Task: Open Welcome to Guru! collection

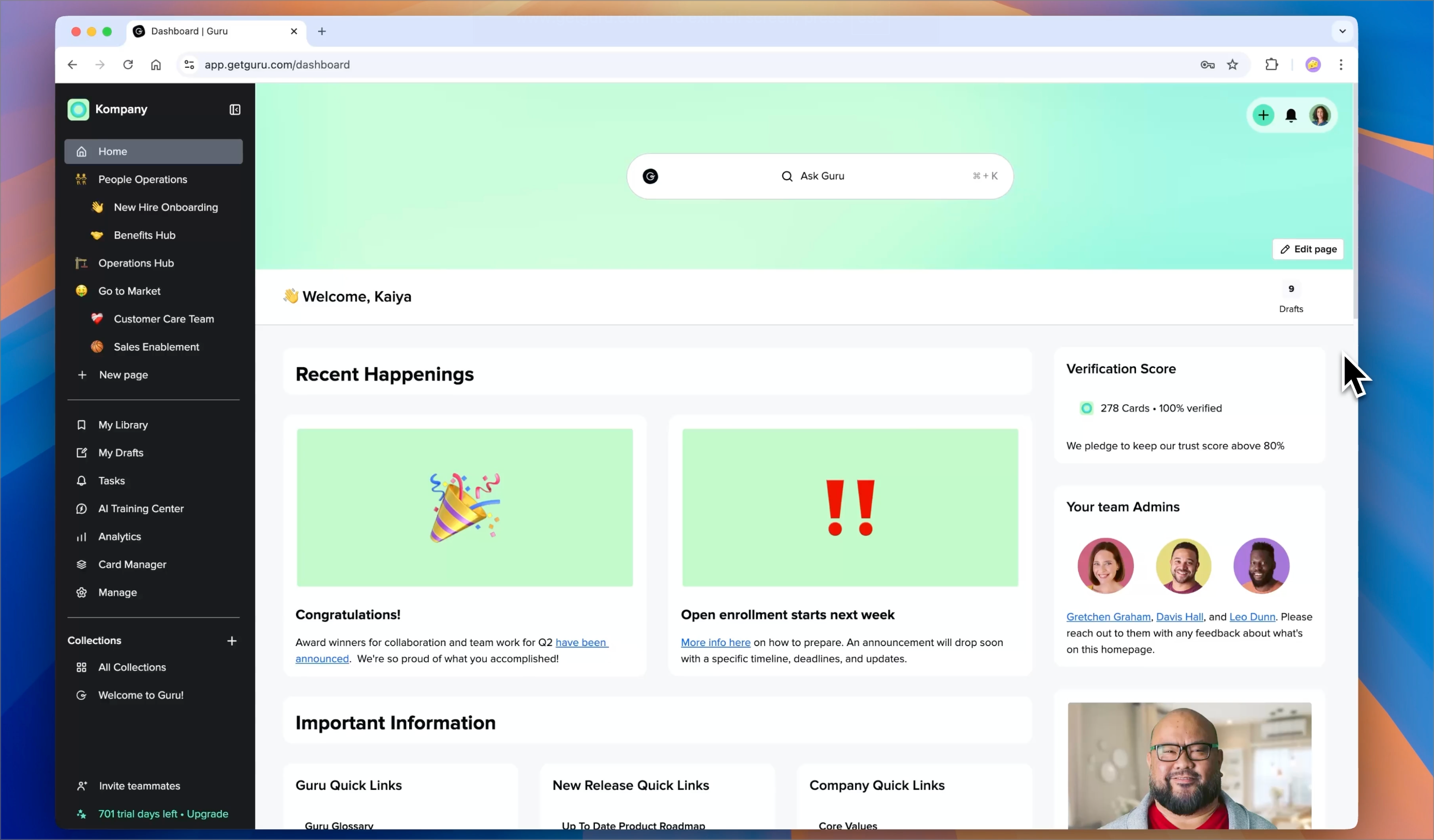Action: coord(154,695)
